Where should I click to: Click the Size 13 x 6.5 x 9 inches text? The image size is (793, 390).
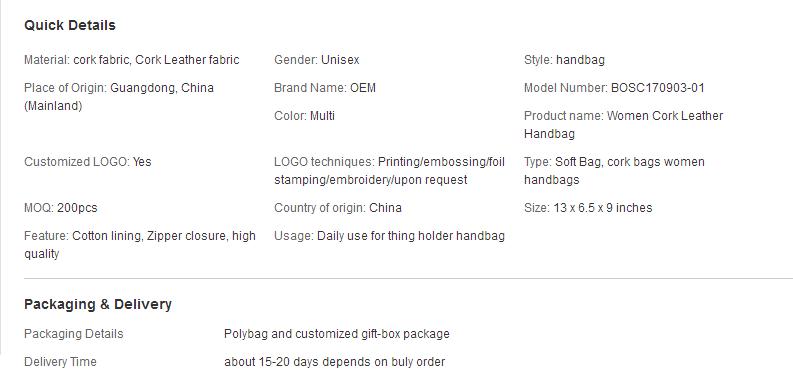588,208
